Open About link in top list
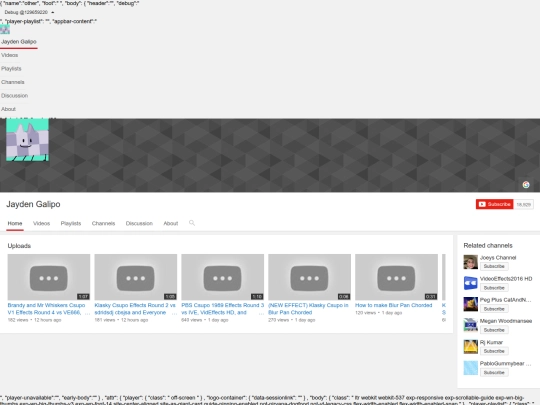540x405 pixels. point(8,109)
